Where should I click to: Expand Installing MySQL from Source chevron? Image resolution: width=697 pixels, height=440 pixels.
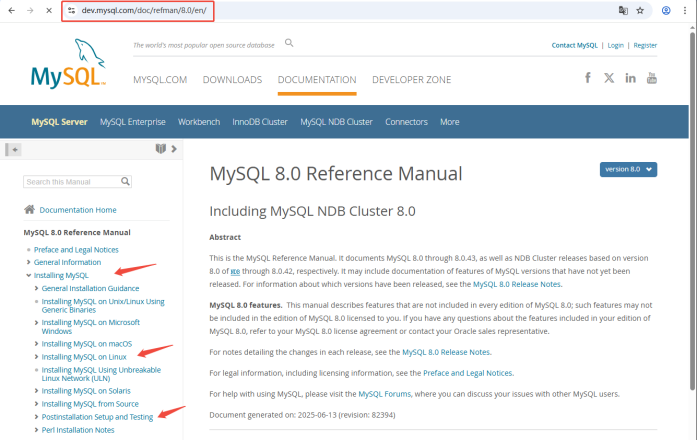click(x=36, y=404)
